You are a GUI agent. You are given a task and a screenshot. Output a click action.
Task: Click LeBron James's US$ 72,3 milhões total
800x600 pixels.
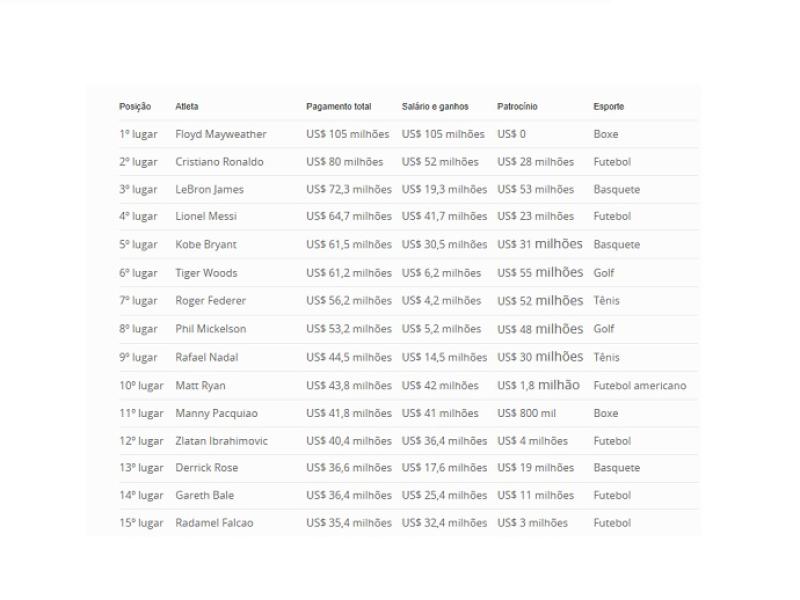pos(349,189)
